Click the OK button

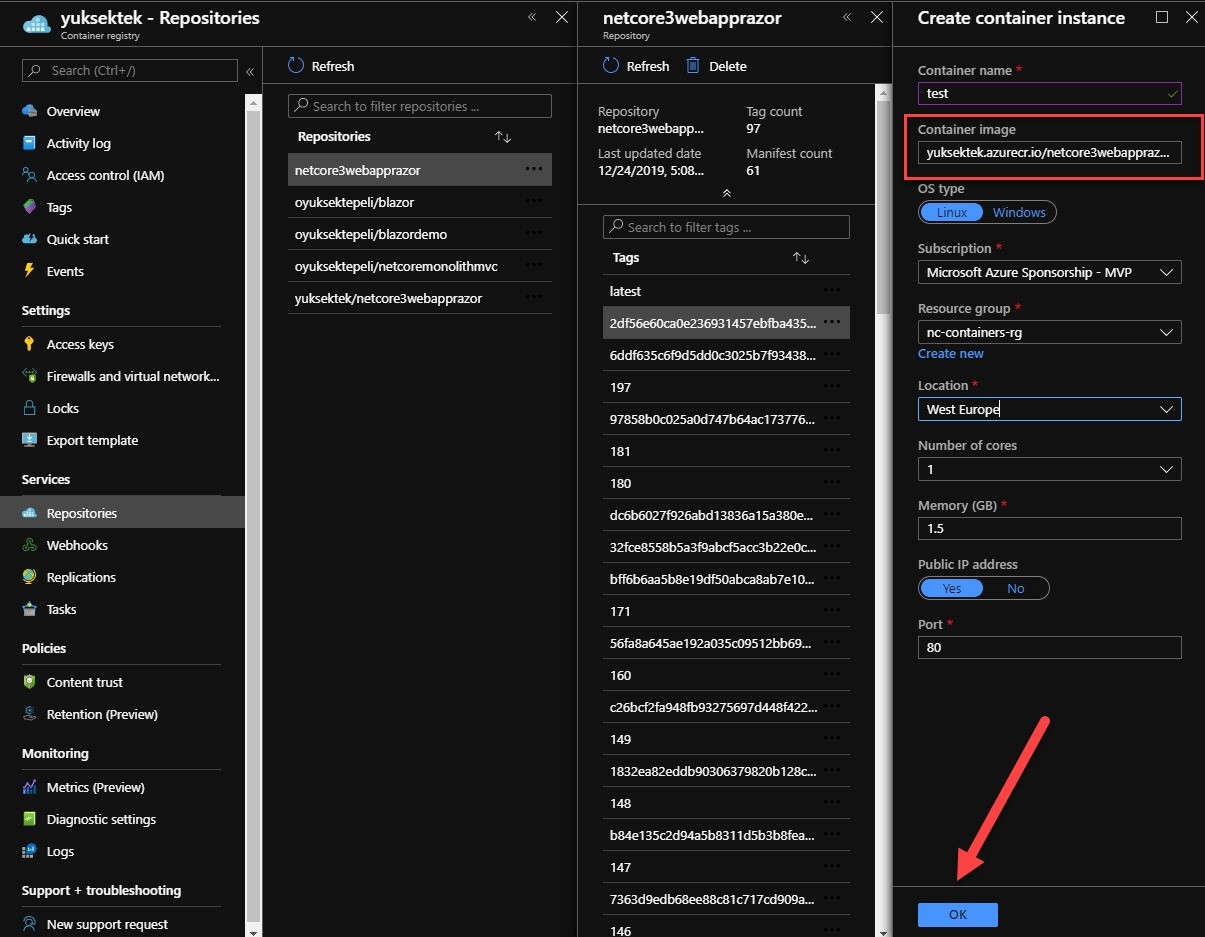957,914
